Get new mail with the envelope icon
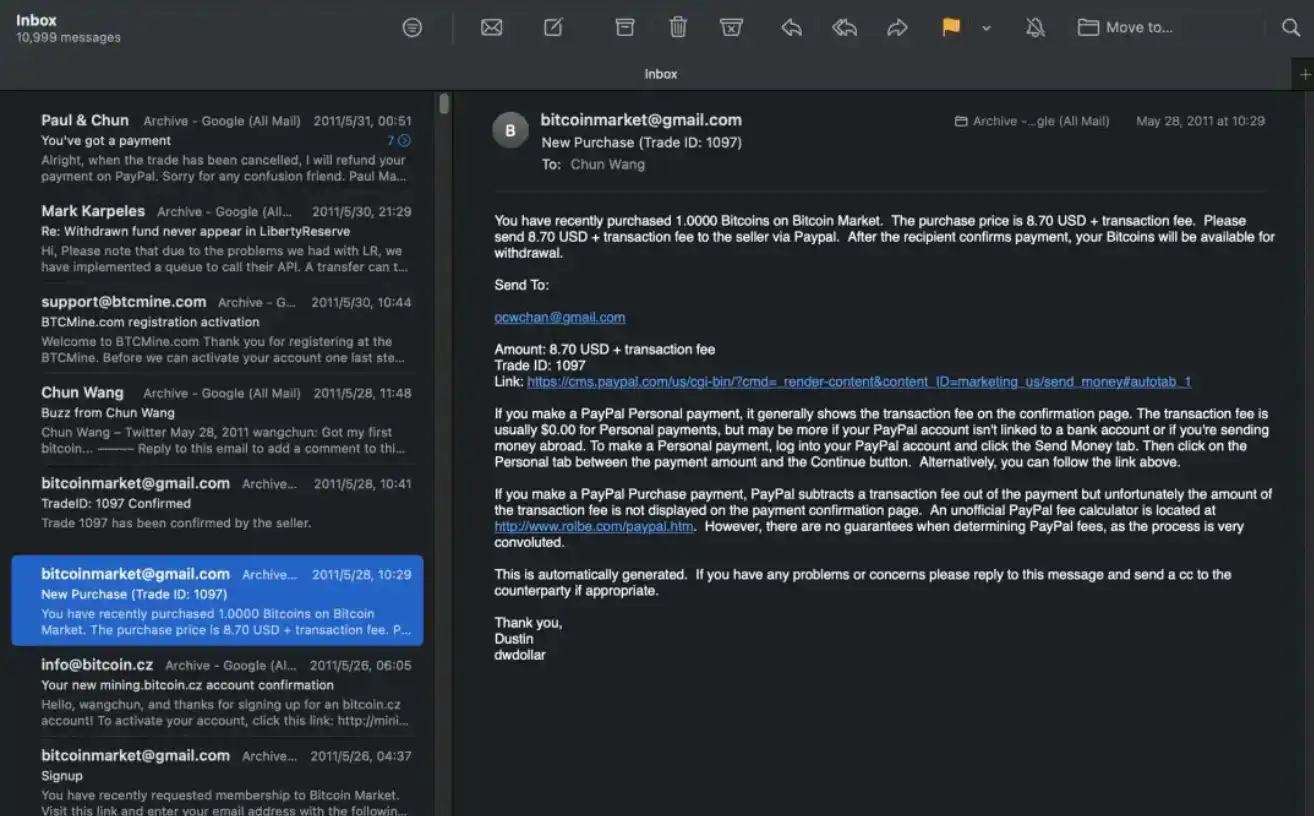 [491, 28]
